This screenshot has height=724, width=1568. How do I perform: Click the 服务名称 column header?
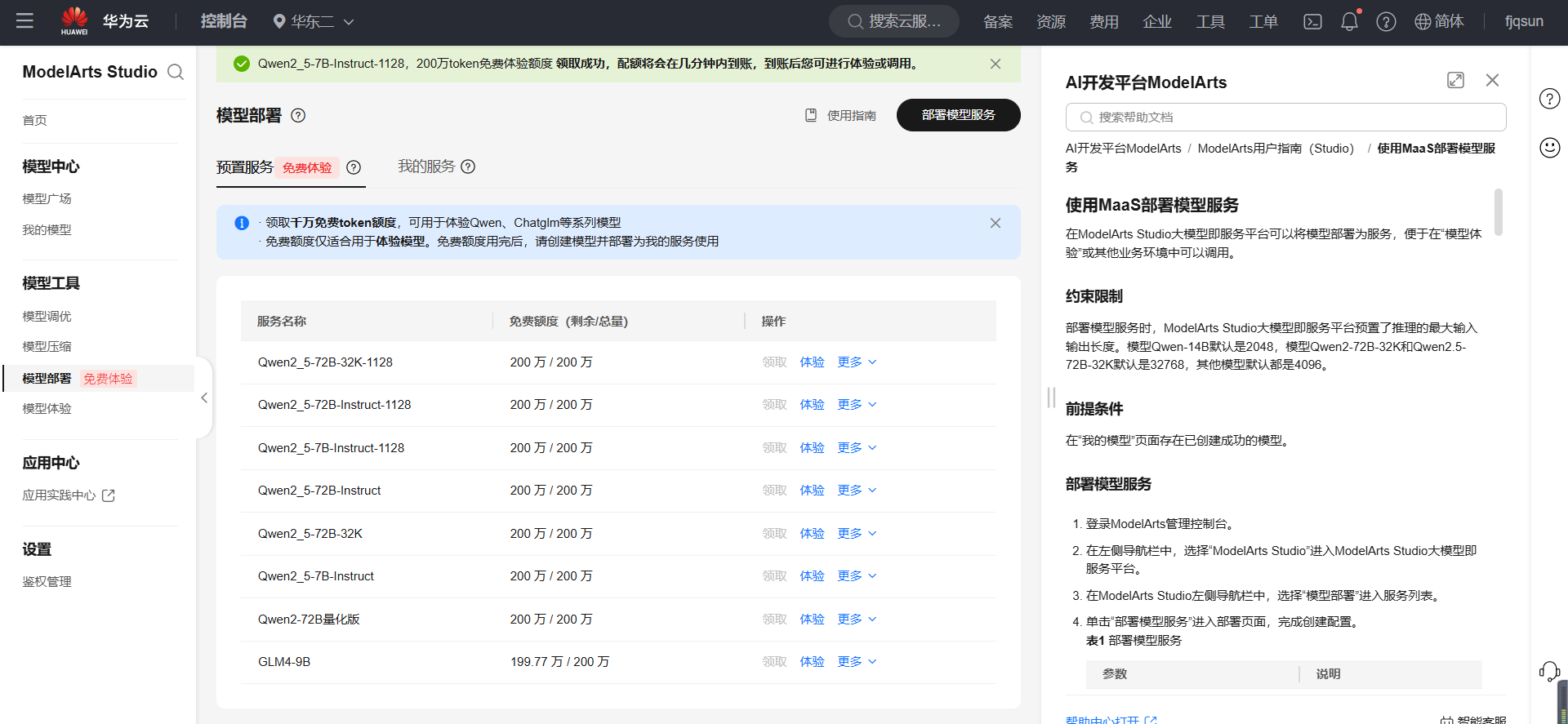pos(282,321)
